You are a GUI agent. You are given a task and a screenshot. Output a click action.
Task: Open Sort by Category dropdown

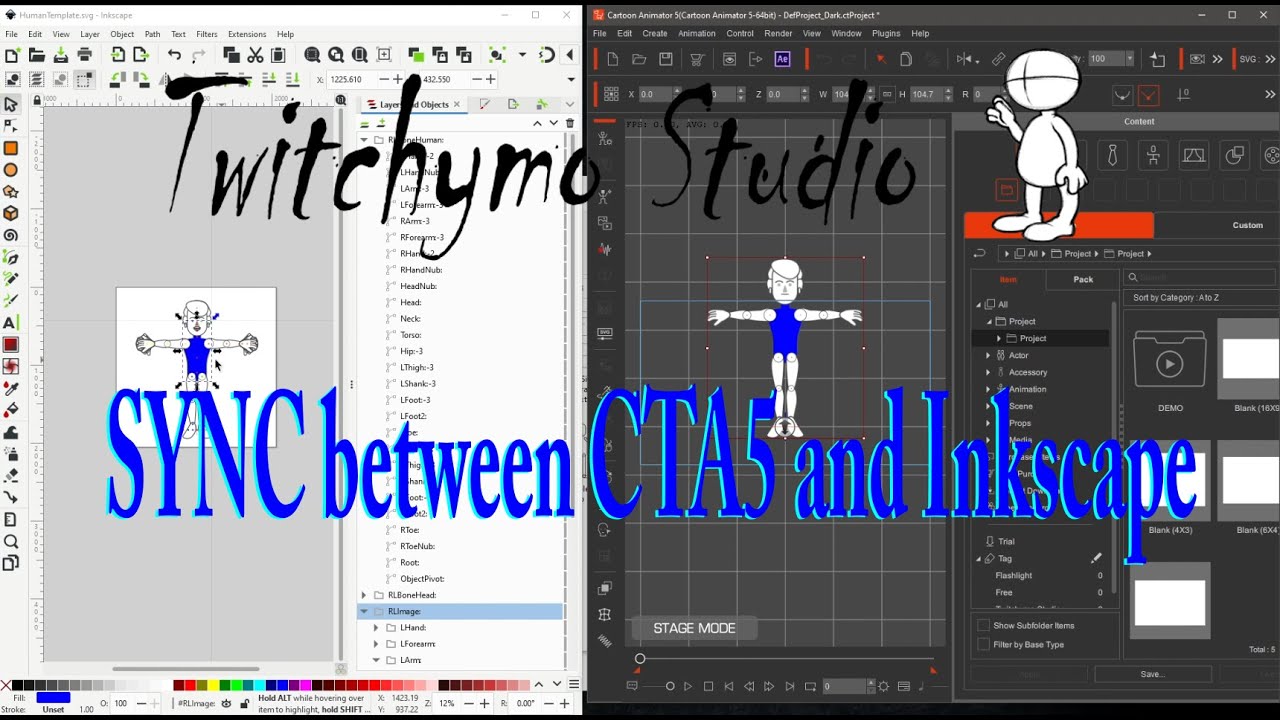(1200, 298)
